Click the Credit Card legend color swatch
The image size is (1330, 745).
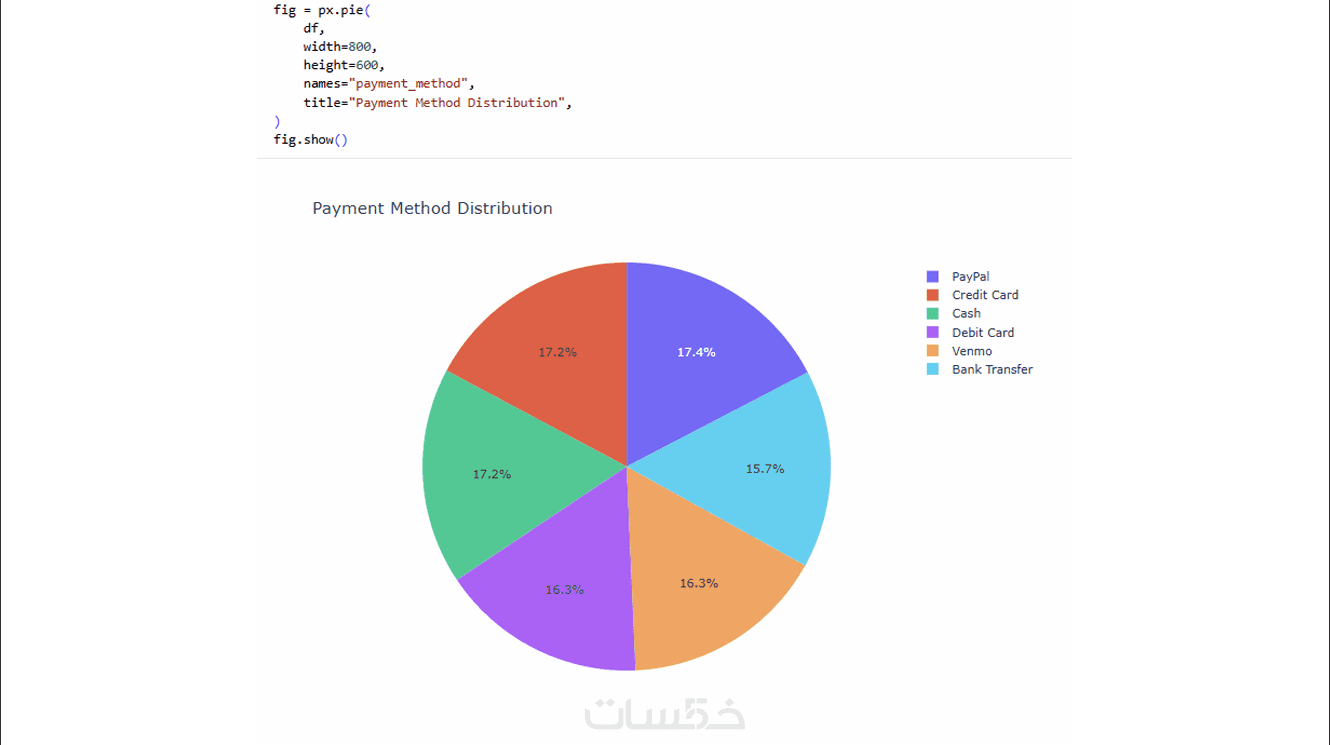[x=933, y=295]
